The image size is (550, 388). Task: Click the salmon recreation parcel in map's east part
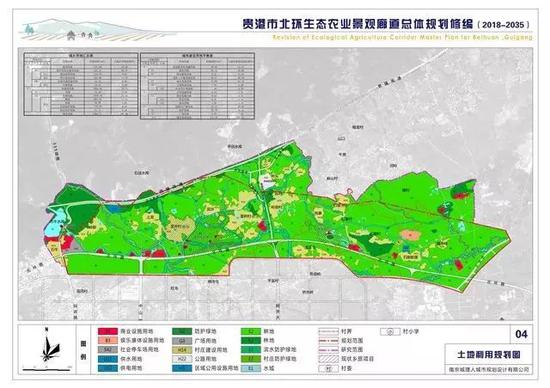point(410,235)
